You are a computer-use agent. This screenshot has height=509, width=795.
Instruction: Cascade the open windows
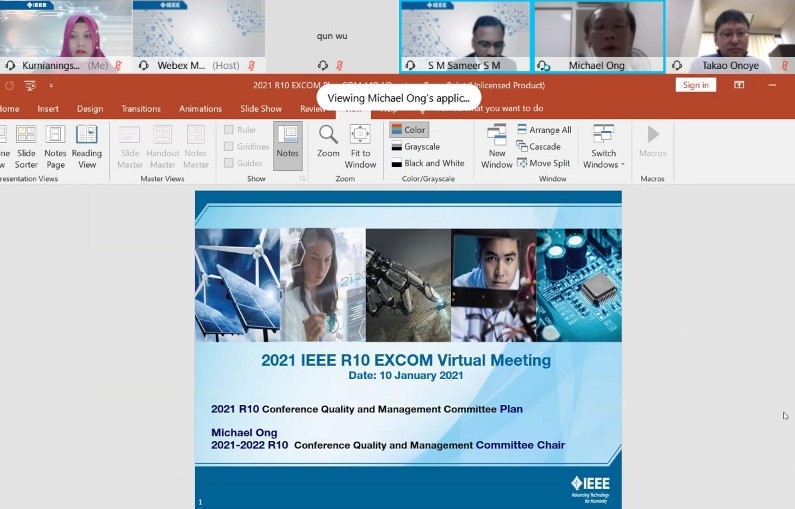coord(538,147)
